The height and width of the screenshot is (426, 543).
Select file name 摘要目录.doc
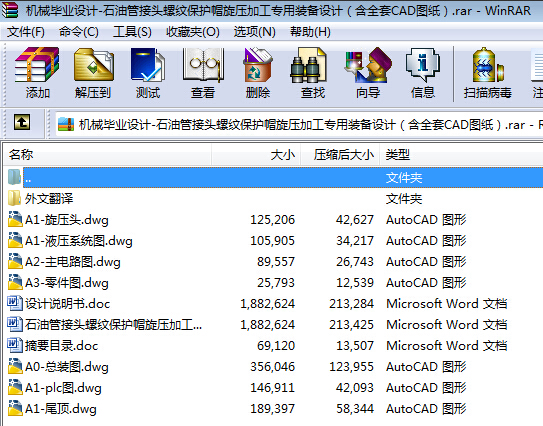tap(62, 346)
